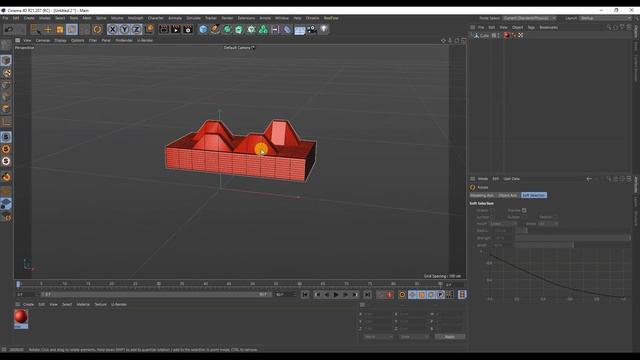
Task: Click the Spline Pen icon
Action: (215, 29)
